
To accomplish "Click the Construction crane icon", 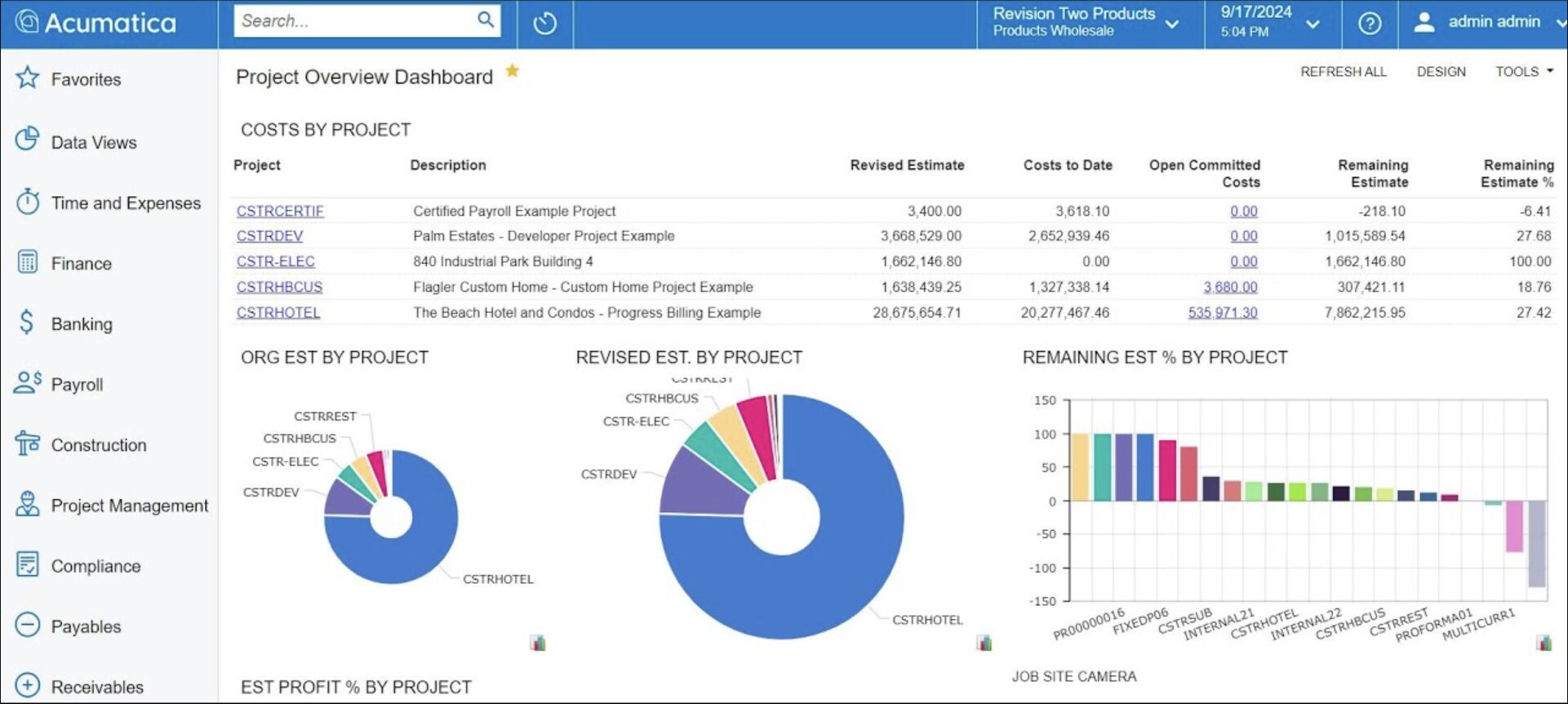I will [28, 443].
